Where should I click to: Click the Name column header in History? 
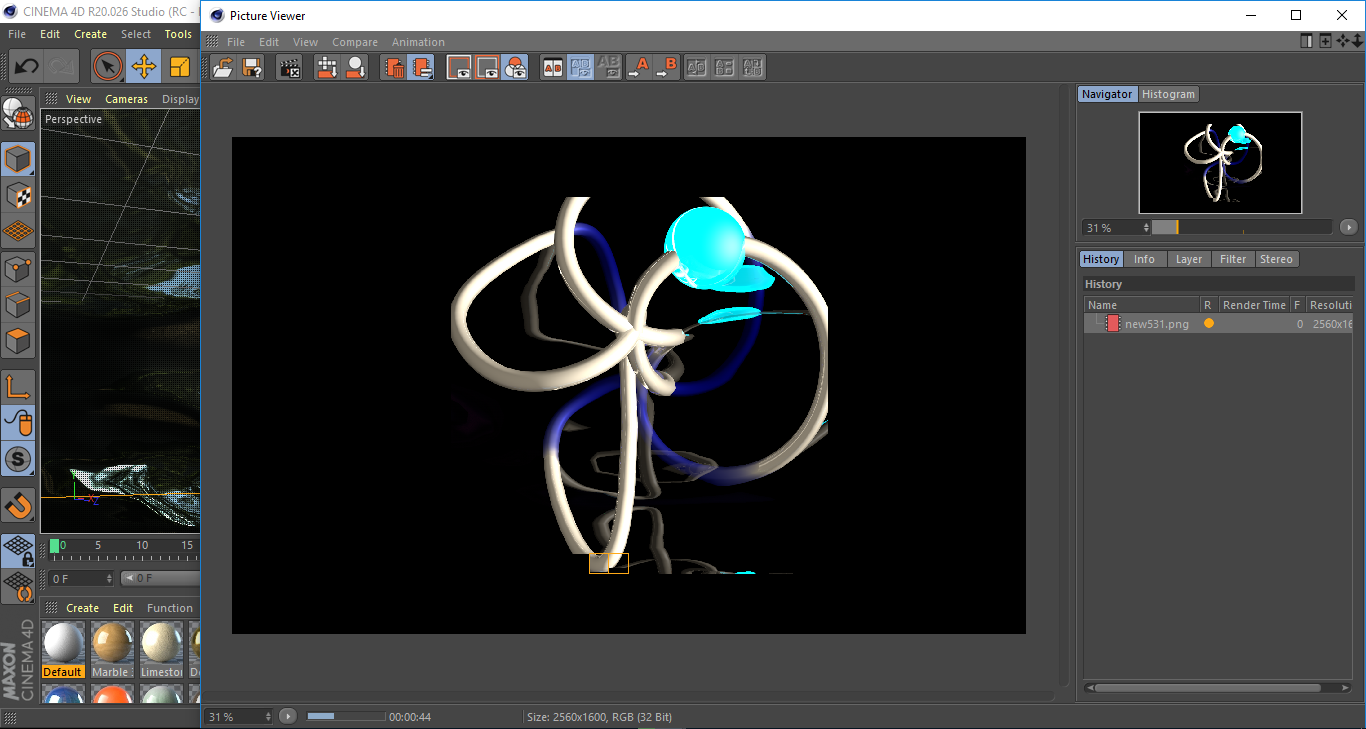click(1142, 305)
